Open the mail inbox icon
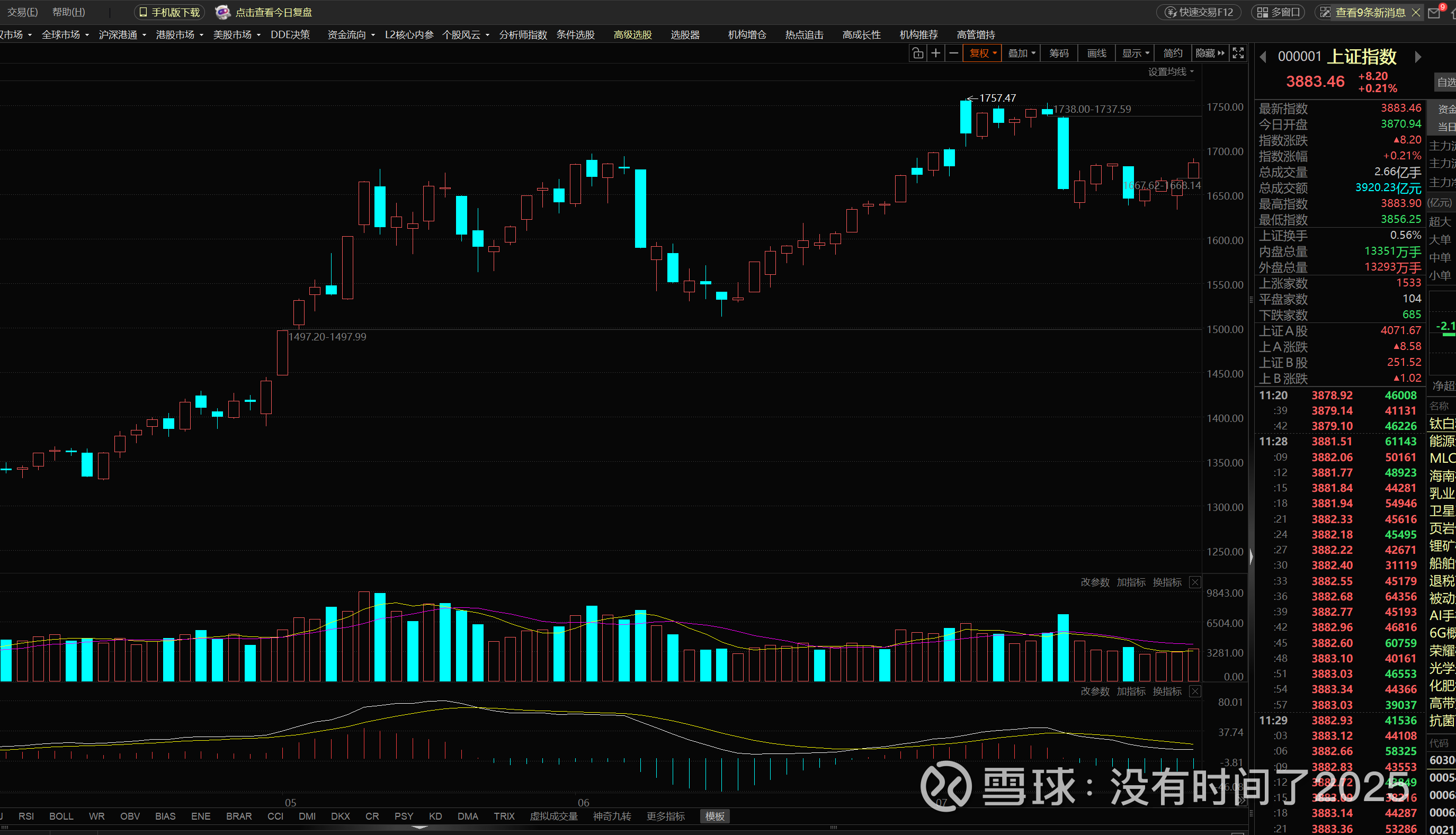The image size is (1456, 835). (x=1434, y=13)
